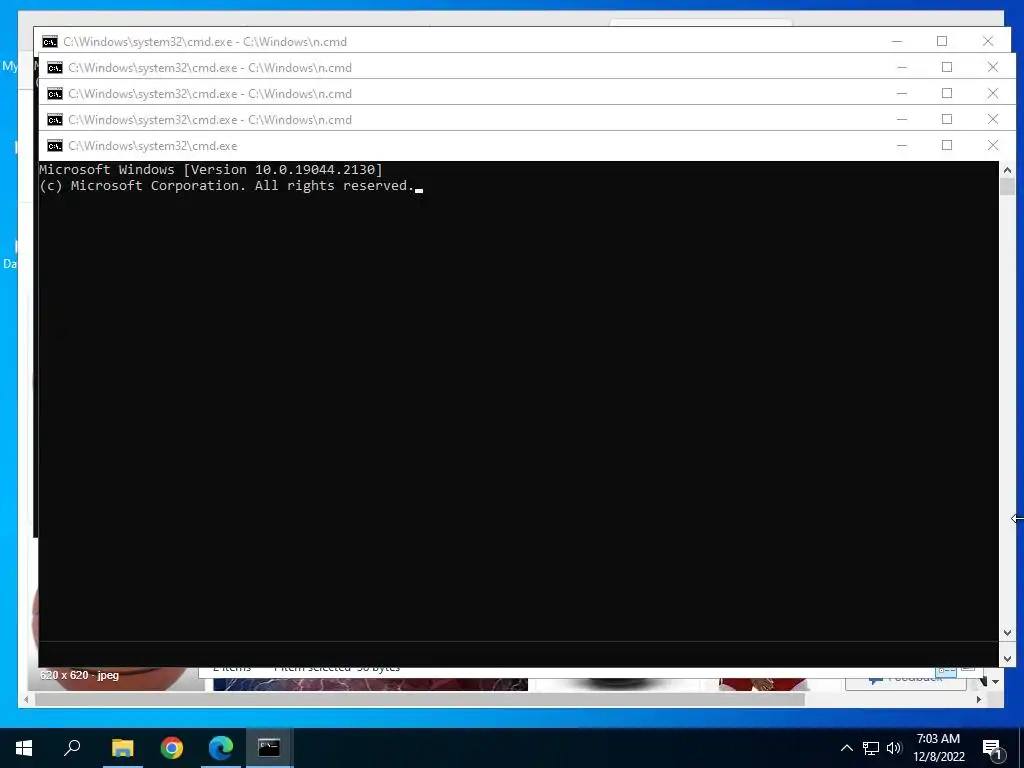1024x768 pixels.
Task: Open the network status tray icon
Action: [871, 748]
